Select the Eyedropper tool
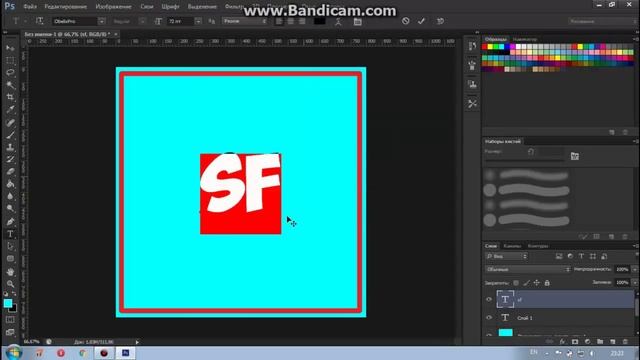Screen dimensions: 640x360 pyautogui.click(x=10, y=109)
